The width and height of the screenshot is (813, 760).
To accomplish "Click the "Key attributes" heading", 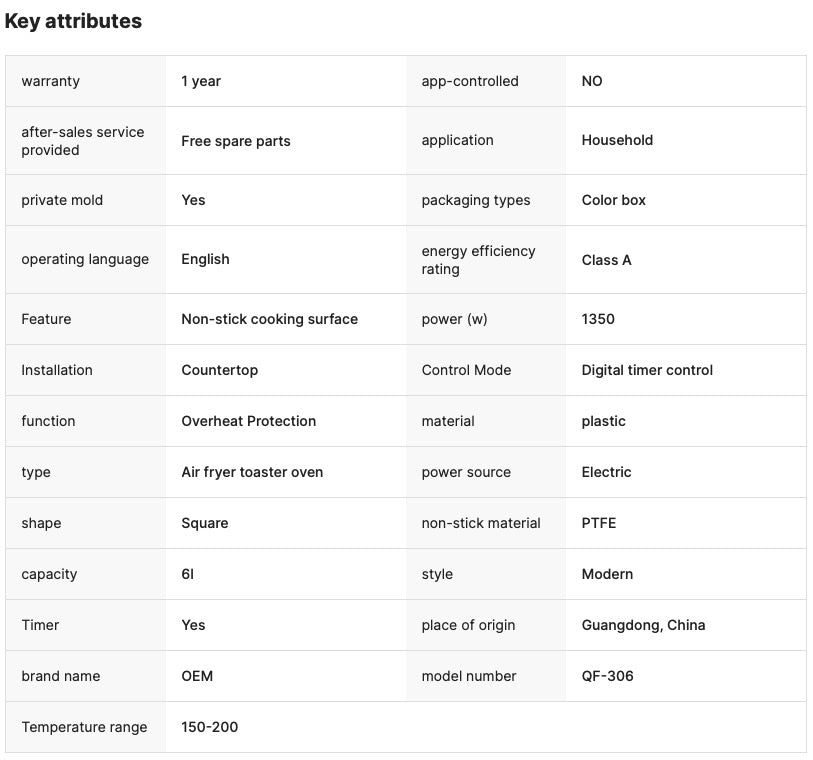I will 73,21.
